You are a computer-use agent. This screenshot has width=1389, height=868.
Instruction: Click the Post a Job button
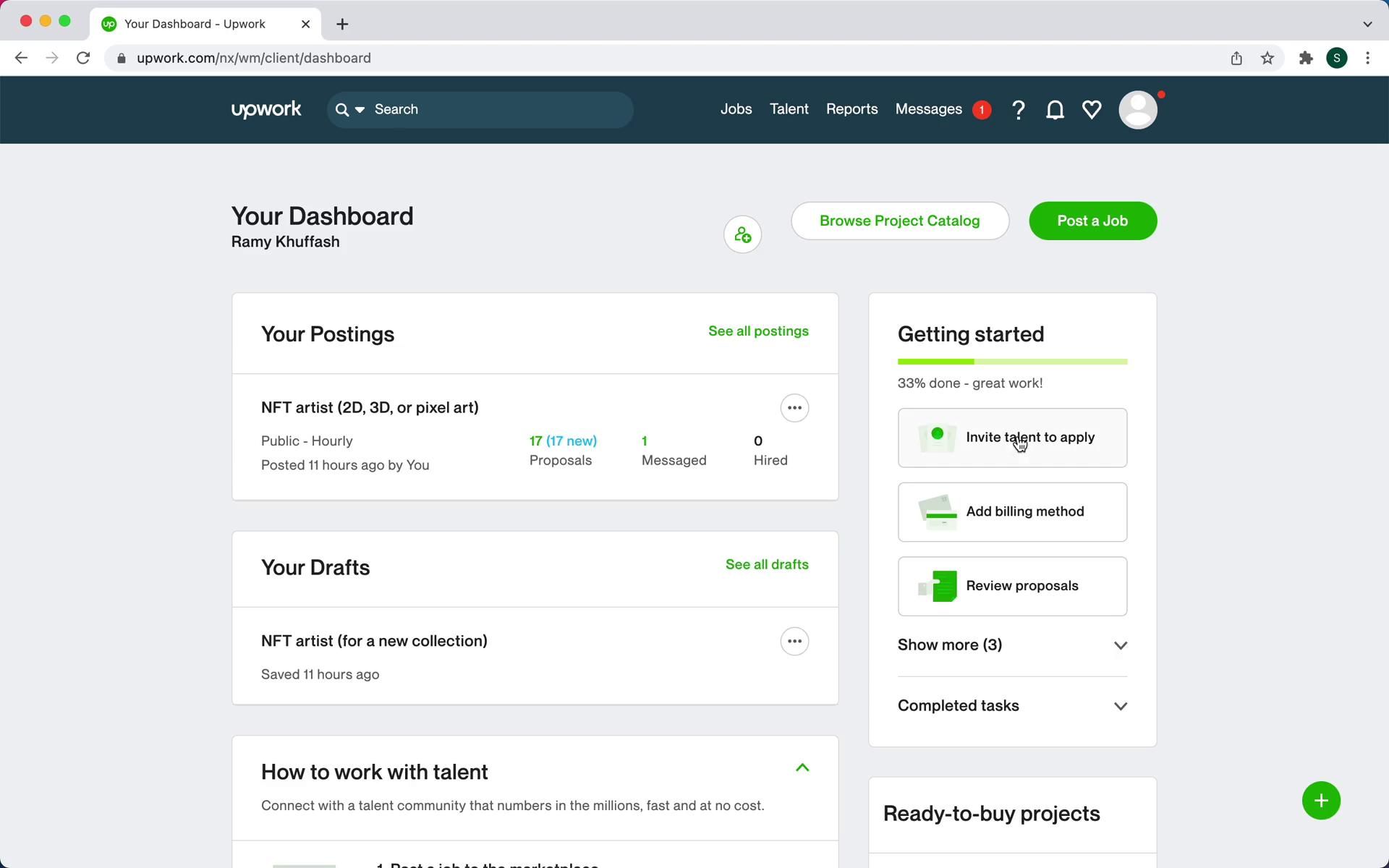1092,221
